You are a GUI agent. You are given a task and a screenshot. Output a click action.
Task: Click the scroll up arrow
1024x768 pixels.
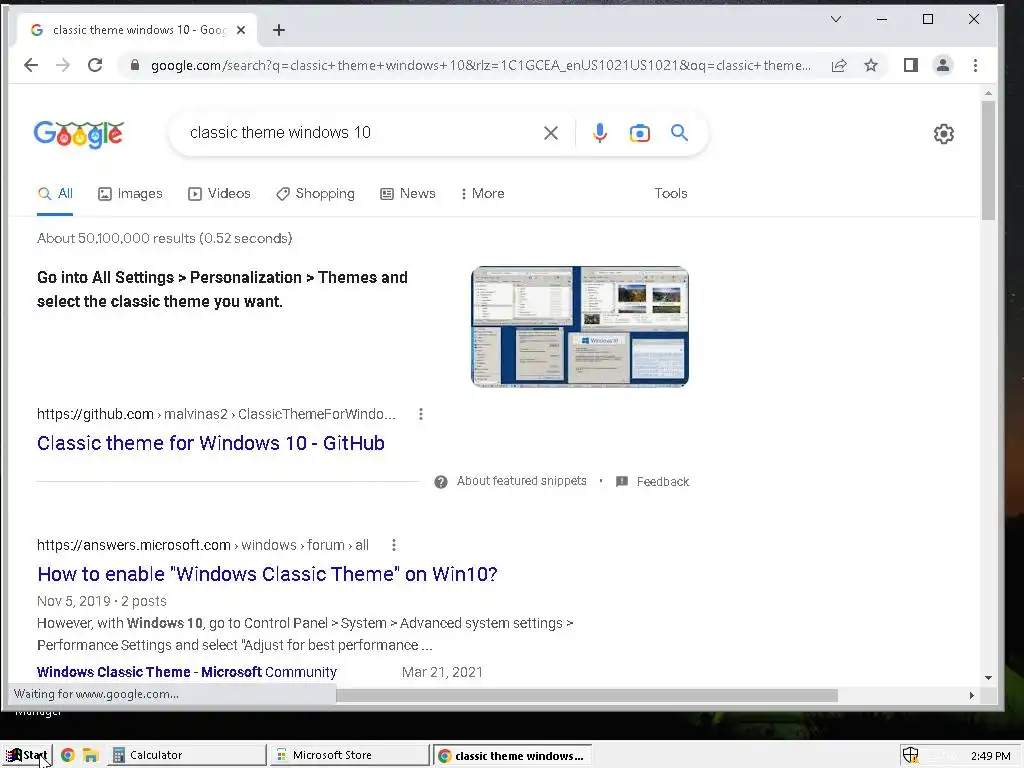coord(988,93)
